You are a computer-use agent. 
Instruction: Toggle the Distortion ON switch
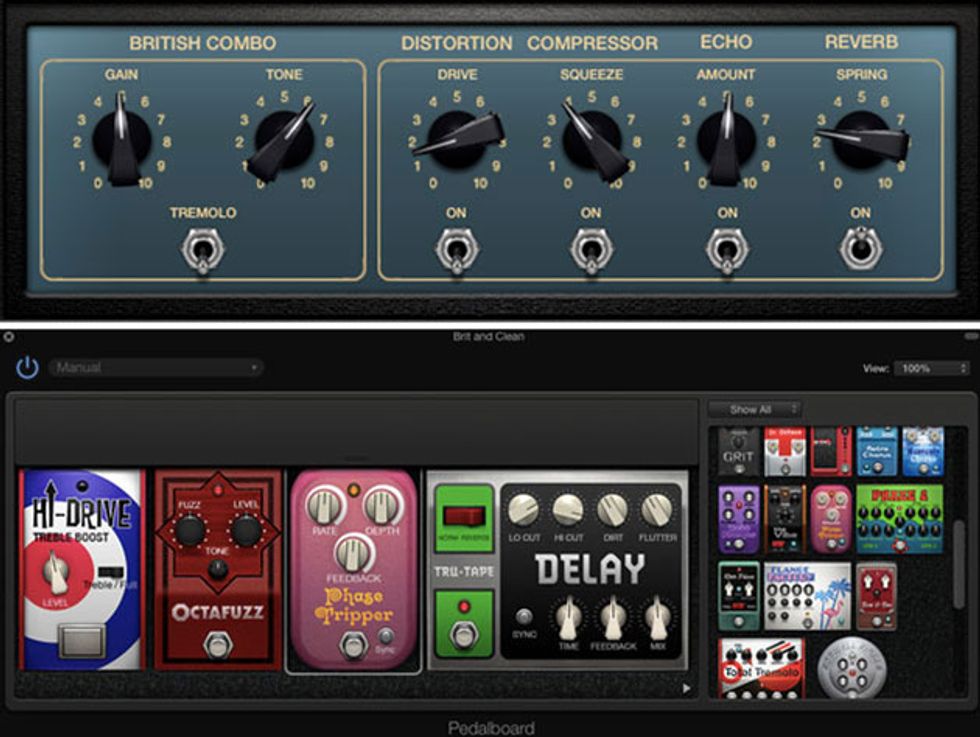(x=457, y=250)
